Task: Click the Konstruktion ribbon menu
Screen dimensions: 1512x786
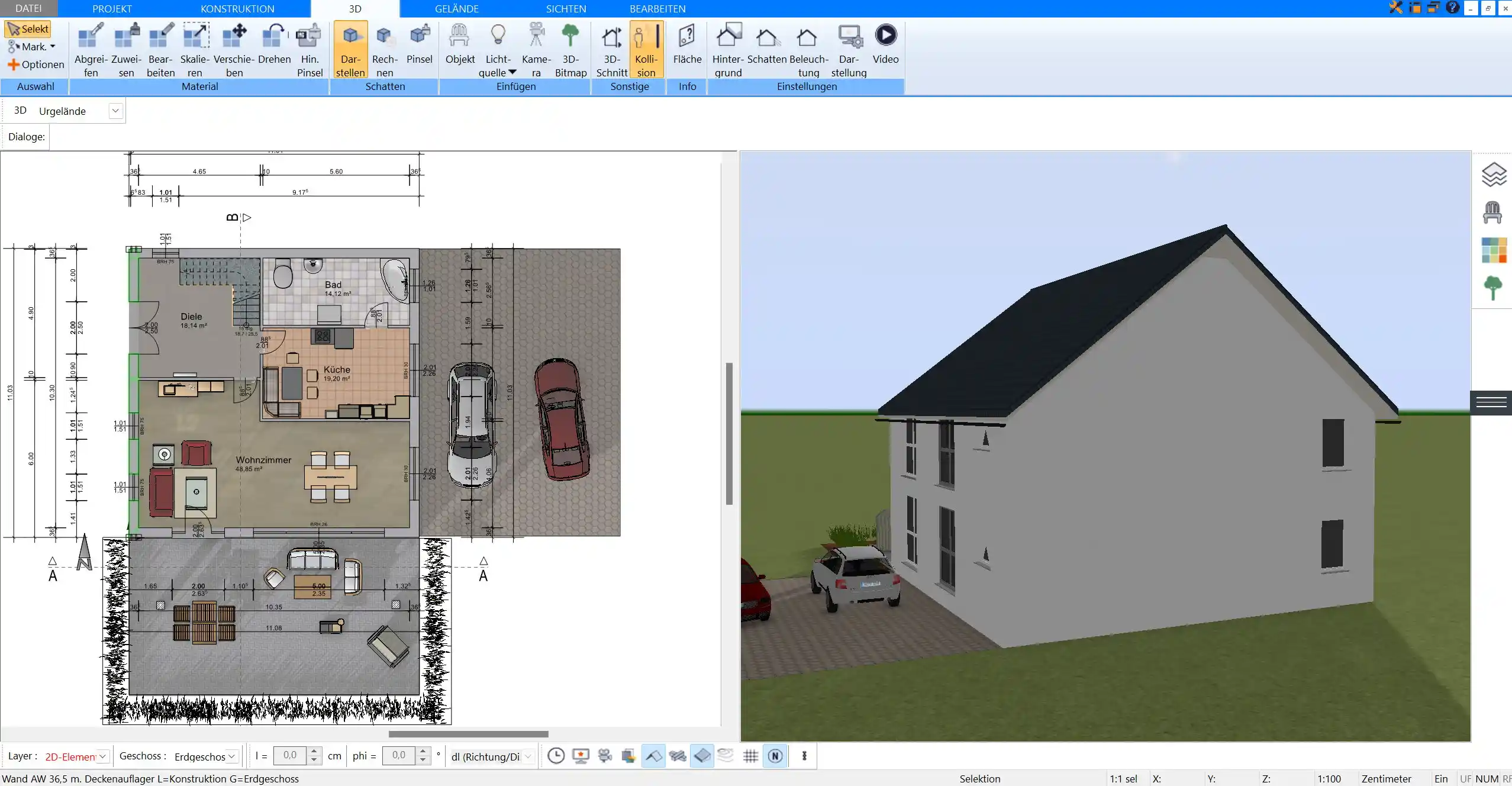Action: (x=237, y=8)
